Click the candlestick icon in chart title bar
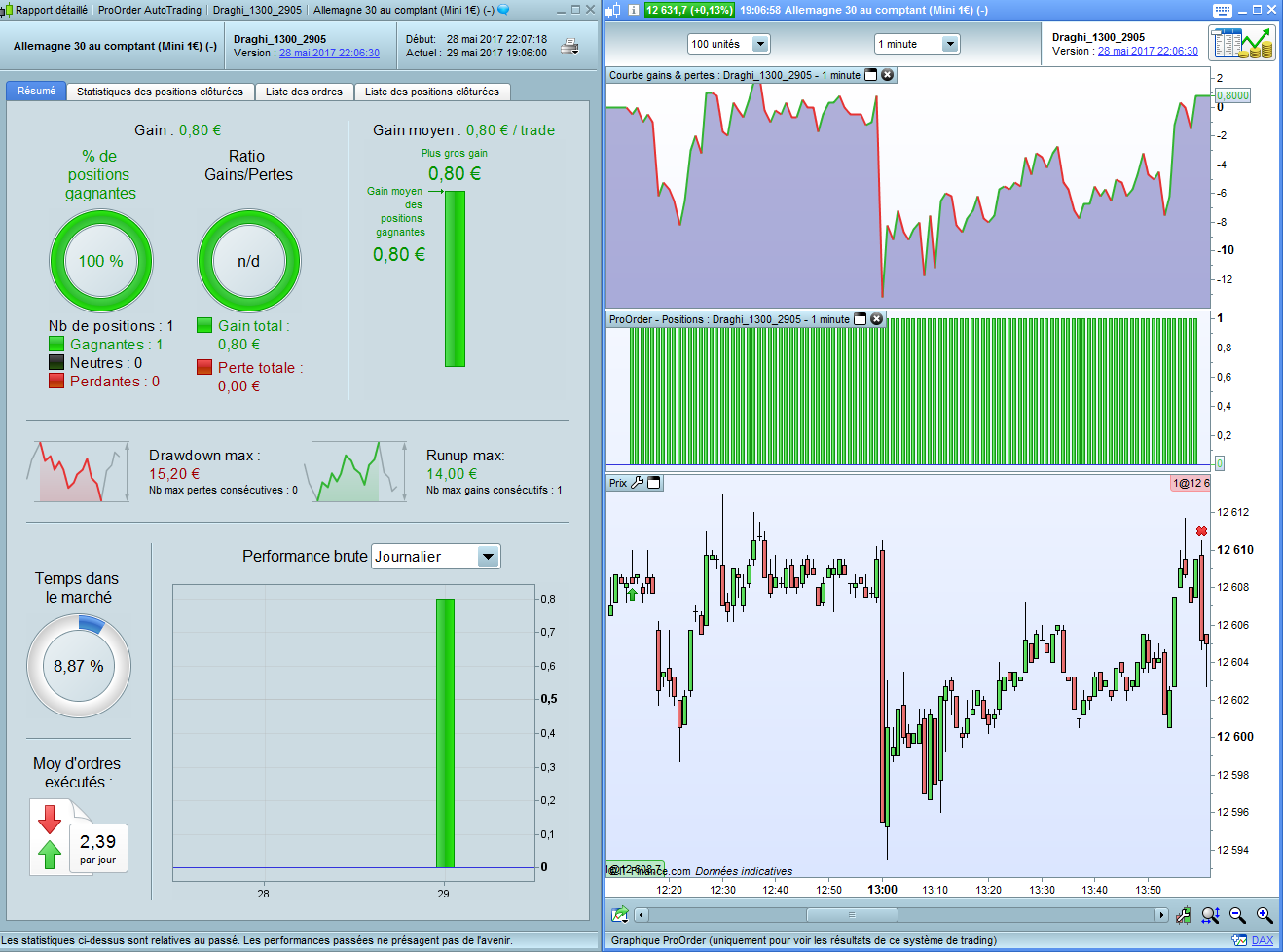The height and width of the screenshot is (952, 1283). 613,10
